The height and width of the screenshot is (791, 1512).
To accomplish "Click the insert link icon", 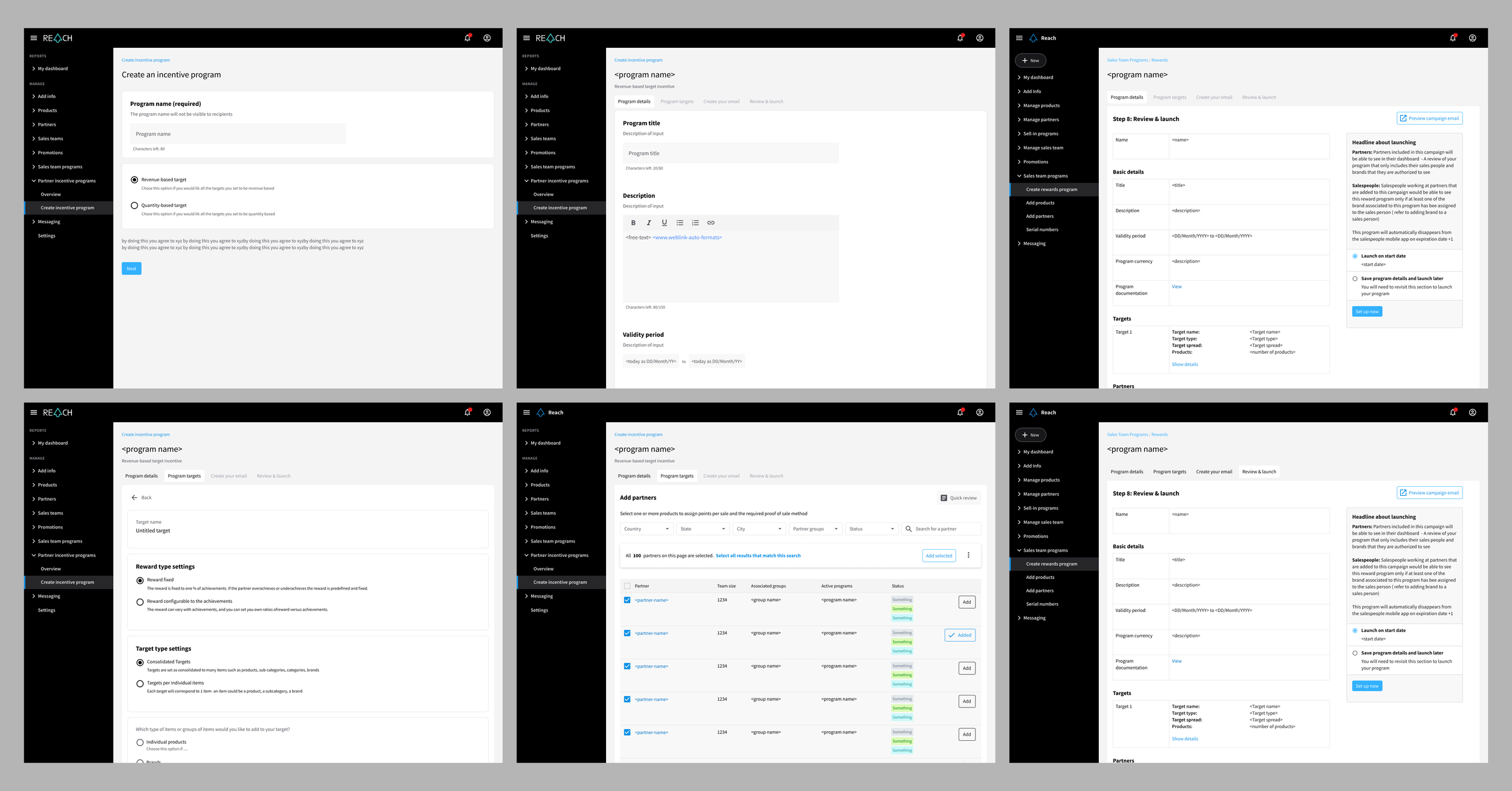I will click(711, 223).
